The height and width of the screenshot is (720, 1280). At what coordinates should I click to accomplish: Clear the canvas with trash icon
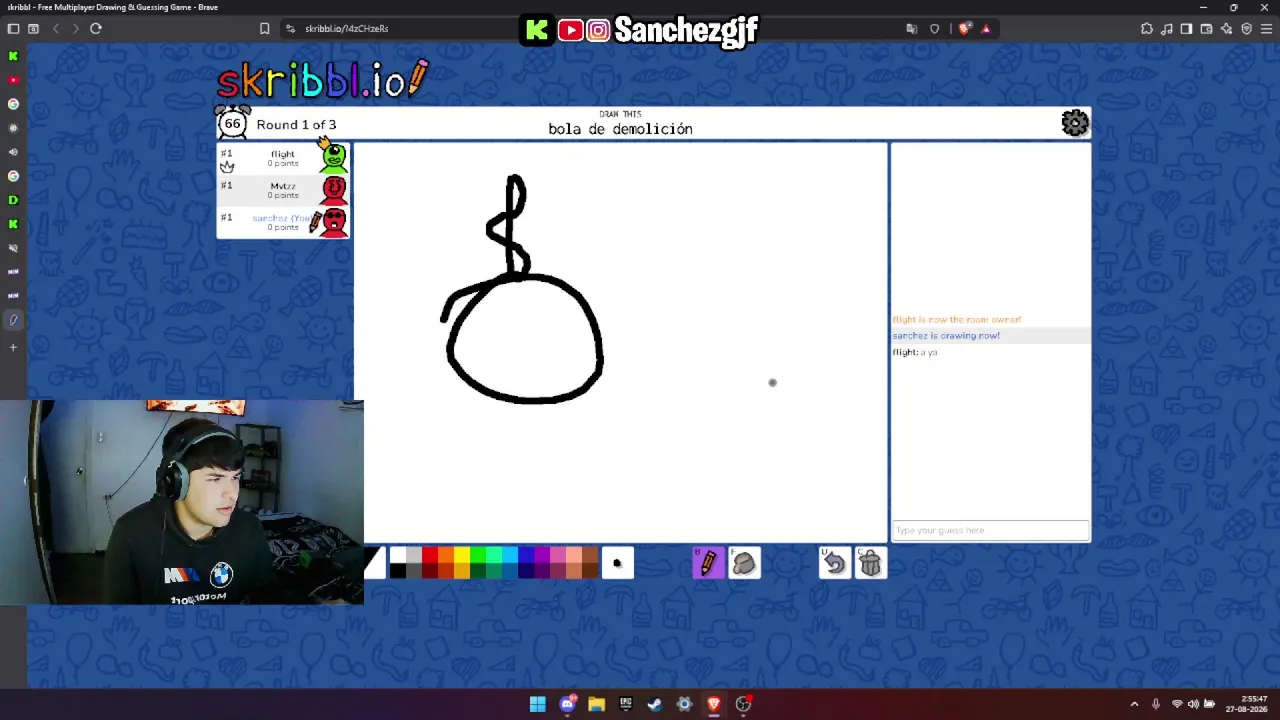point(870,564)
